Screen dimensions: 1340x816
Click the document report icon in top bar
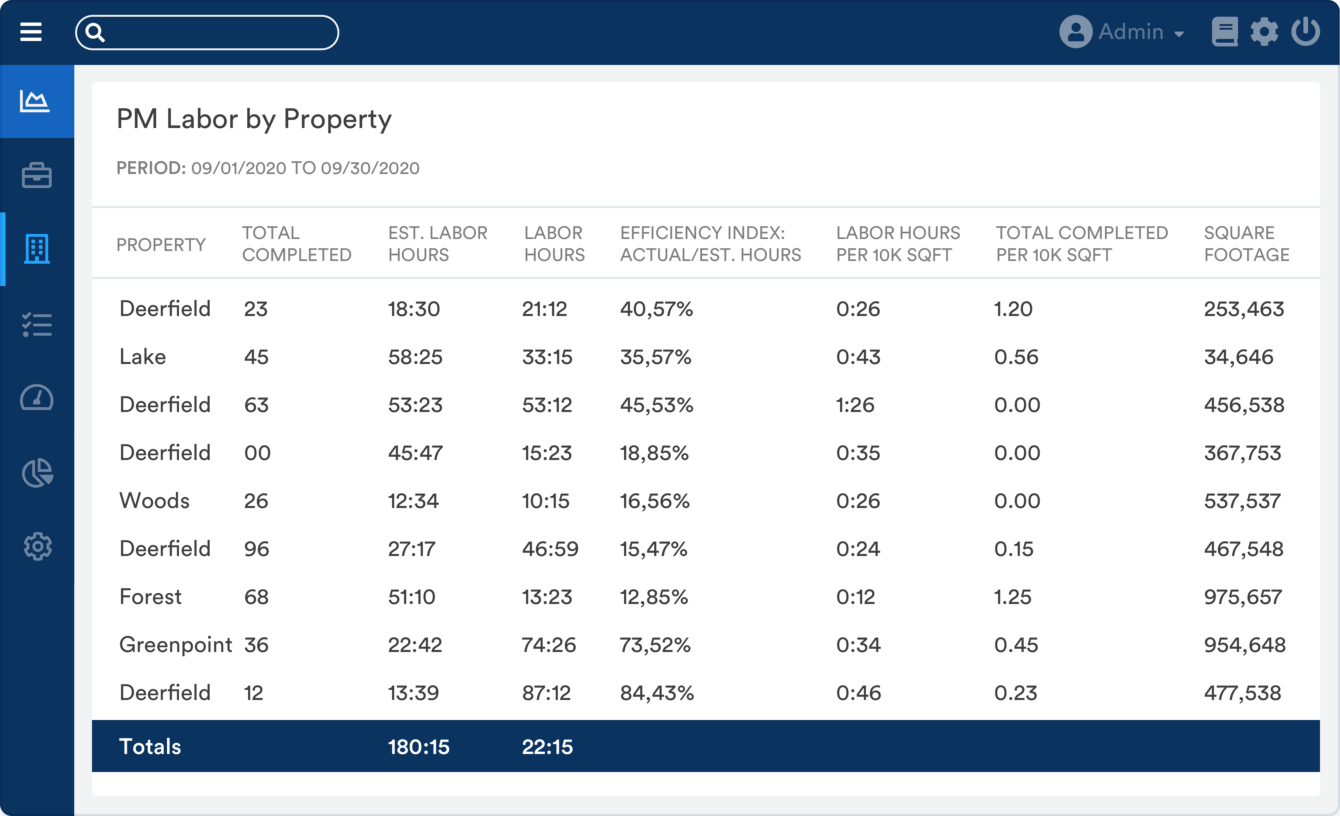point(1224,31)
